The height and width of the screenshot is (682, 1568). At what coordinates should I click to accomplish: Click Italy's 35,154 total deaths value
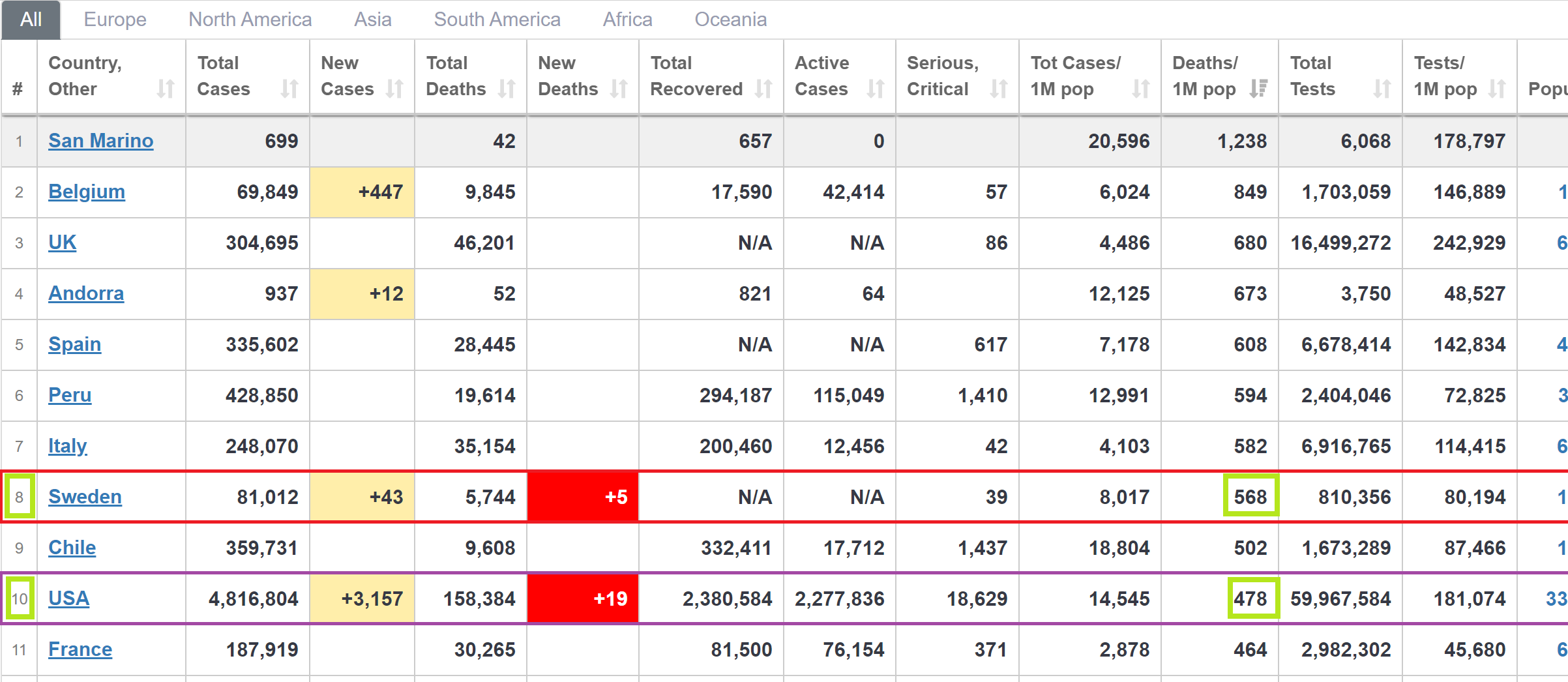[484, 446]
